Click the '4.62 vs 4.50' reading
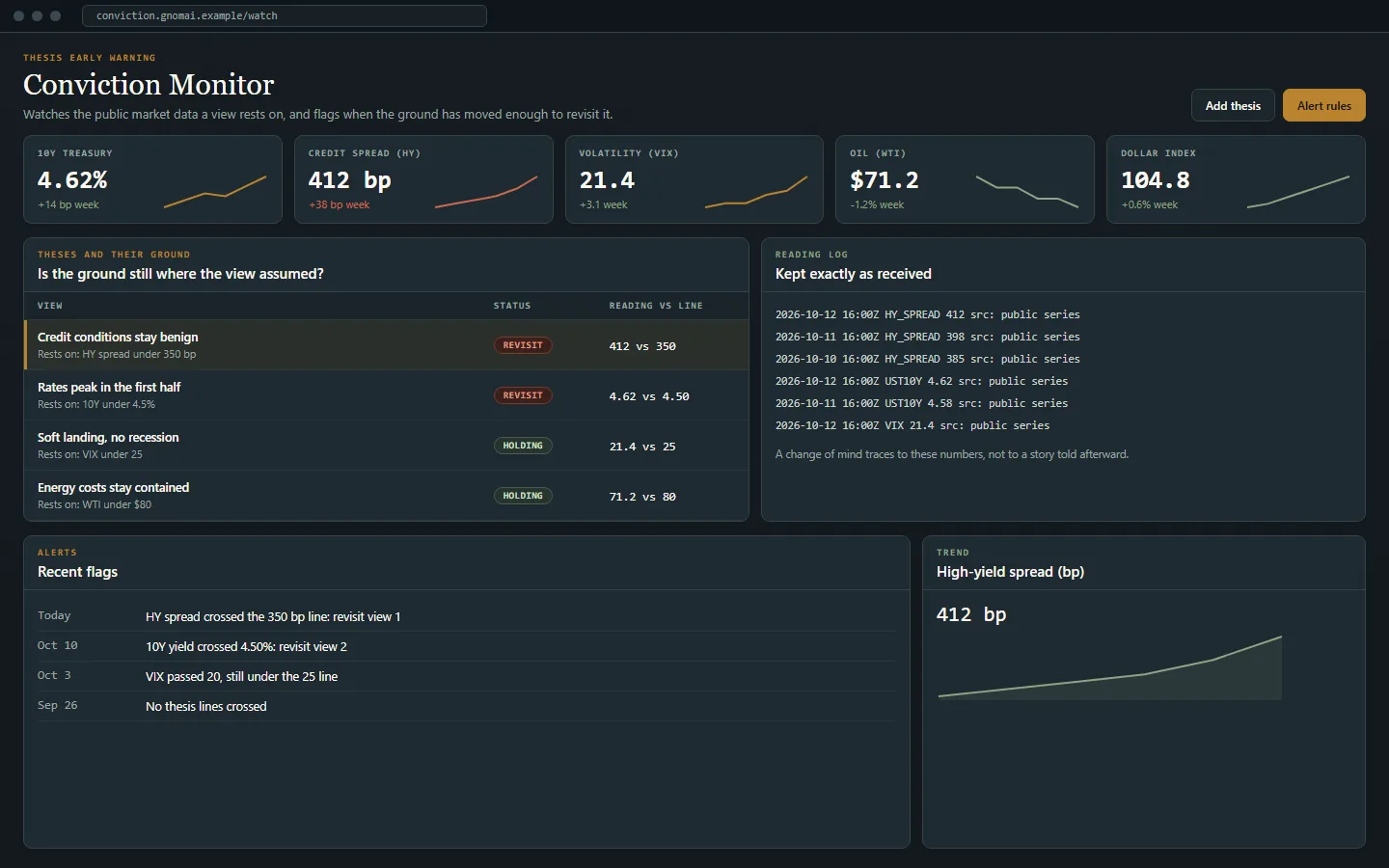Screen dimensions: 1389x868 [649, 396]
